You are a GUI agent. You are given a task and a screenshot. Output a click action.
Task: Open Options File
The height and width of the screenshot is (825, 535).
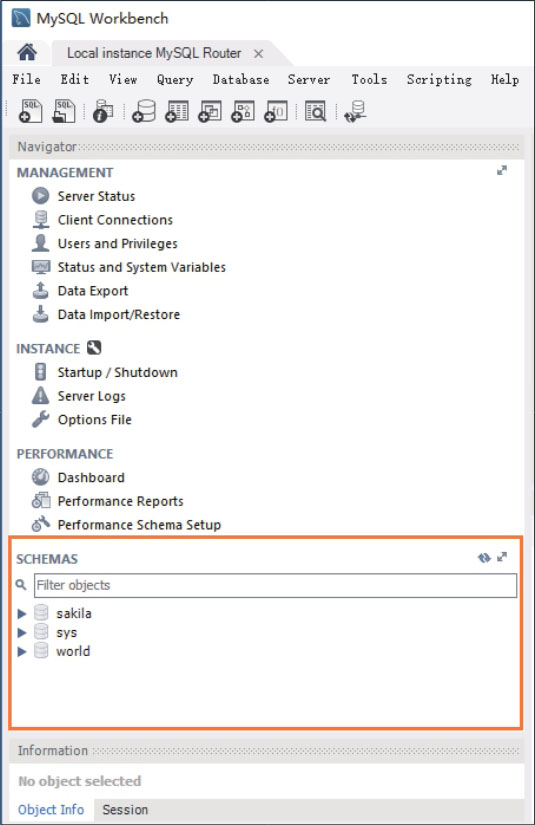95,420
